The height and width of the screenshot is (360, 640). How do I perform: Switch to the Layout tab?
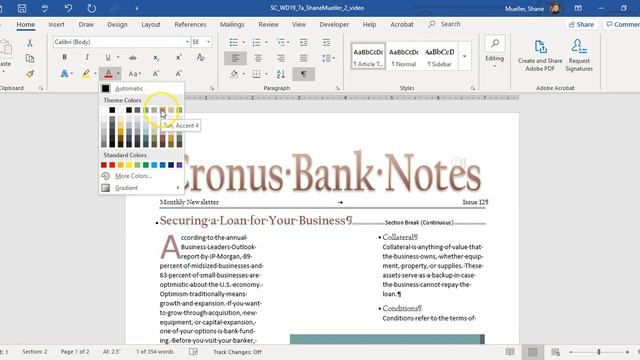[x=151, y=24]
